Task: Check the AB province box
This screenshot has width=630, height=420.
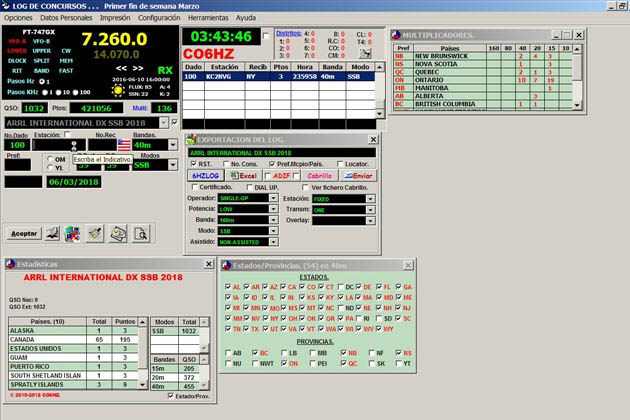Action: point(228,353)
